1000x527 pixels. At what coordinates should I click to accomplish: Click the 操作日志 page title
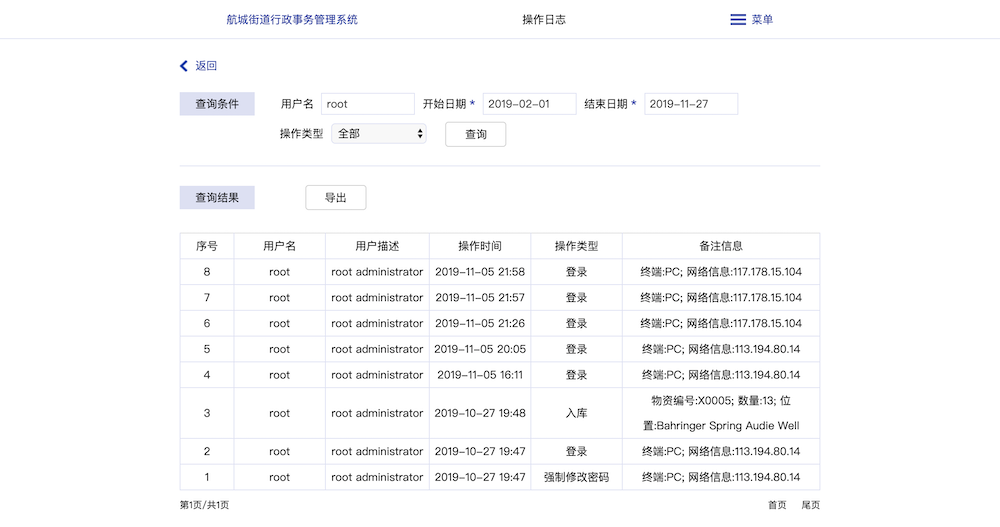[544, 20]
